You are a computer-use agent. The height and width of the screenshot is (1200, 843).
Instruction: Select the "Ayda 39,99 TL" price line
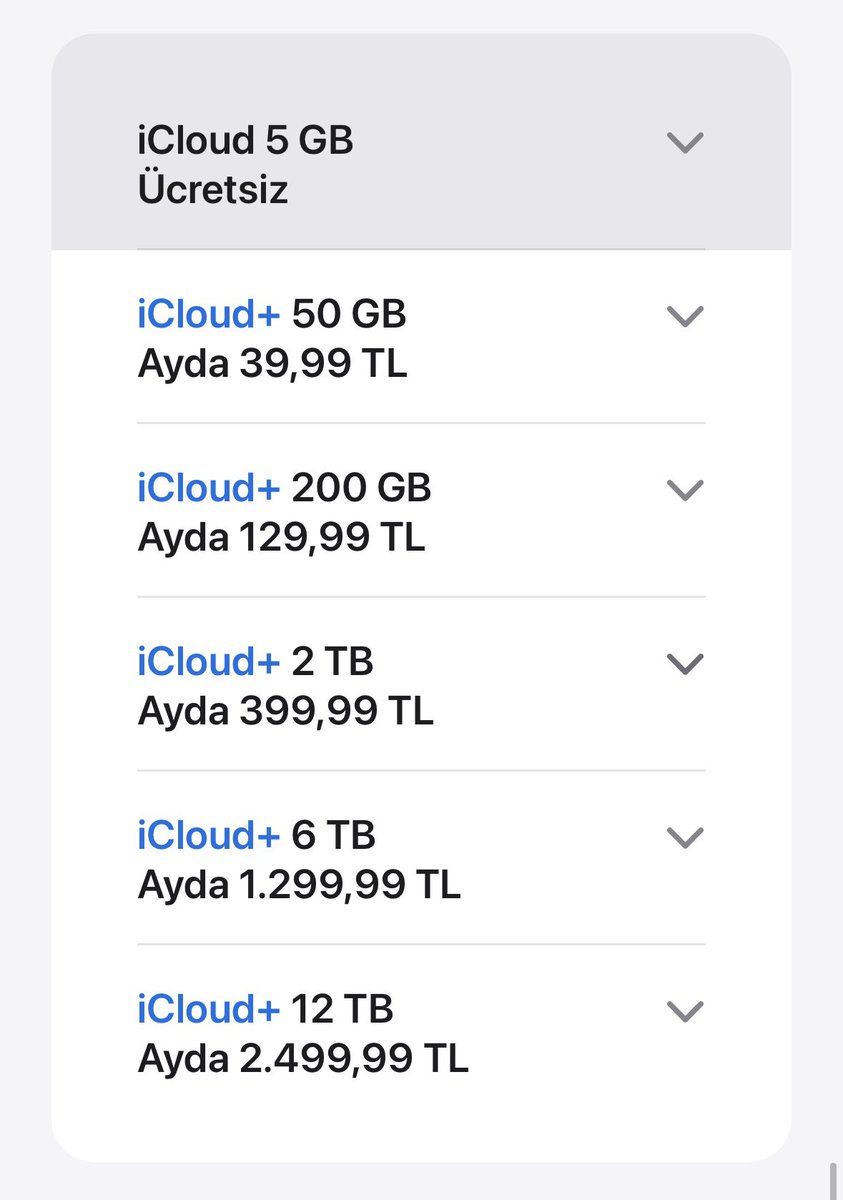click(272, 365)
